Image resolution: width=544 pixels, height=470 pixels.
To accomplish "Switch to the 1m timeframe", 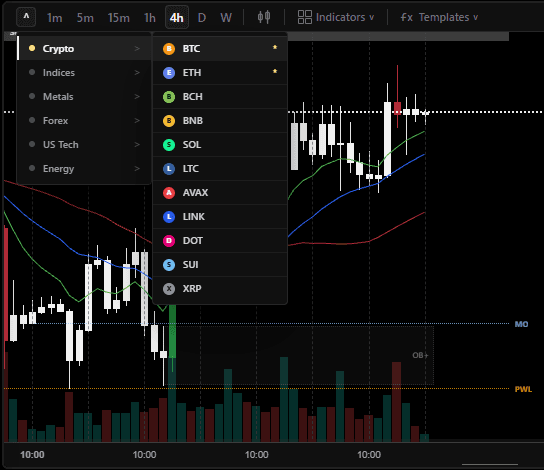I will point(54,17).
